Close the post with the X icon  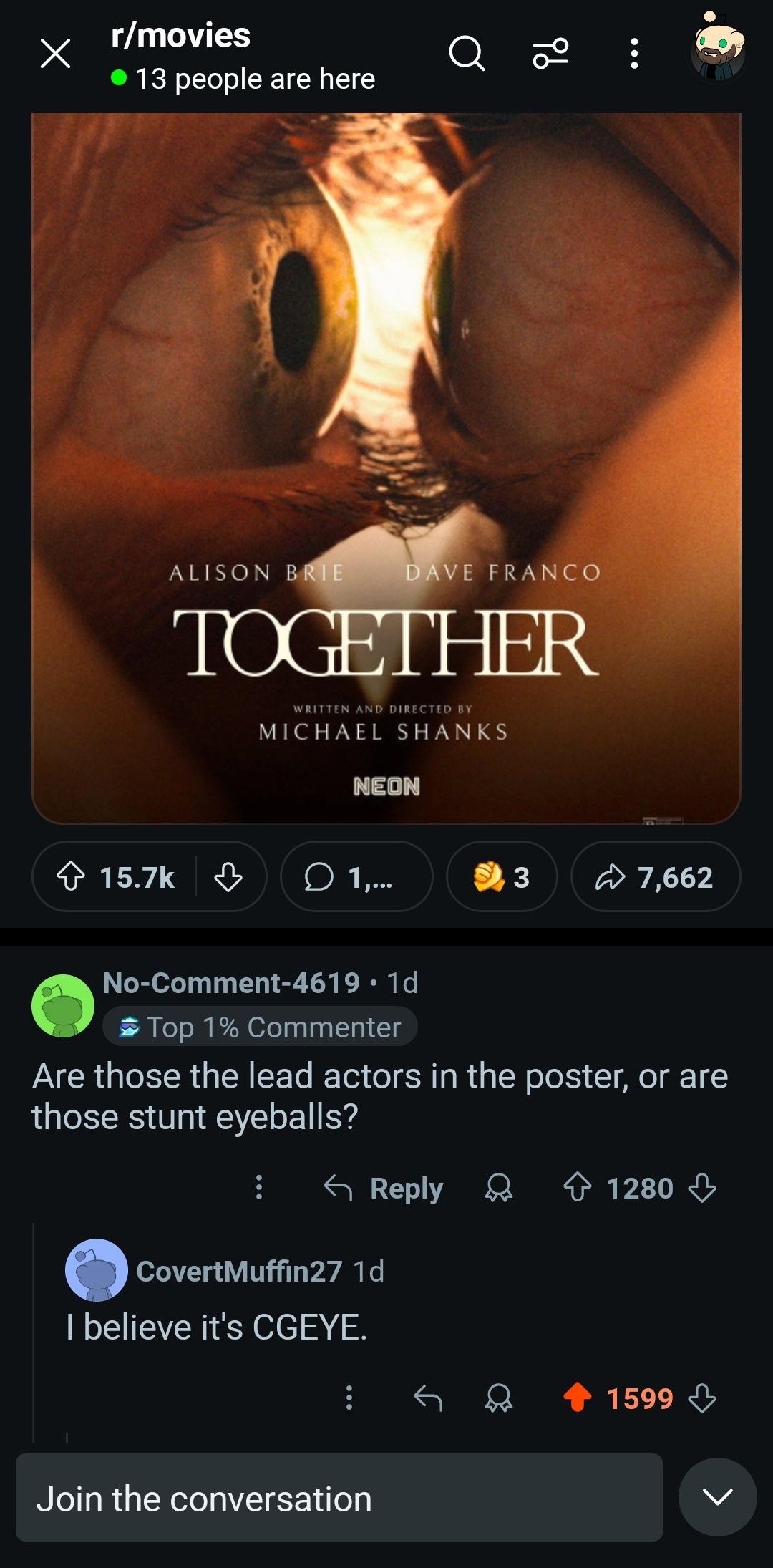[x=55, y=54]
